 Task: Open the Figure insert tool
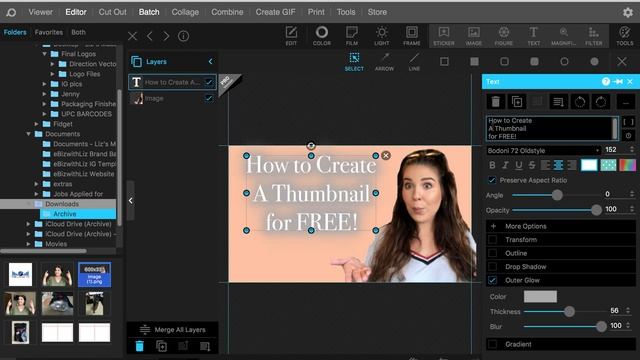click(504, 36)
